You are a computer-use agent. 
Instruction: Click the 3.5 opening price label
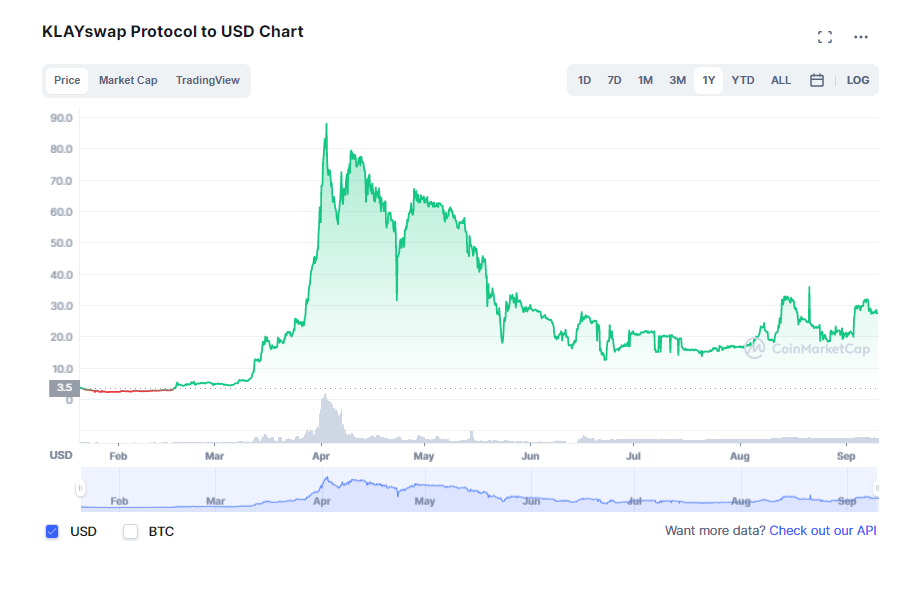point(65,388)
